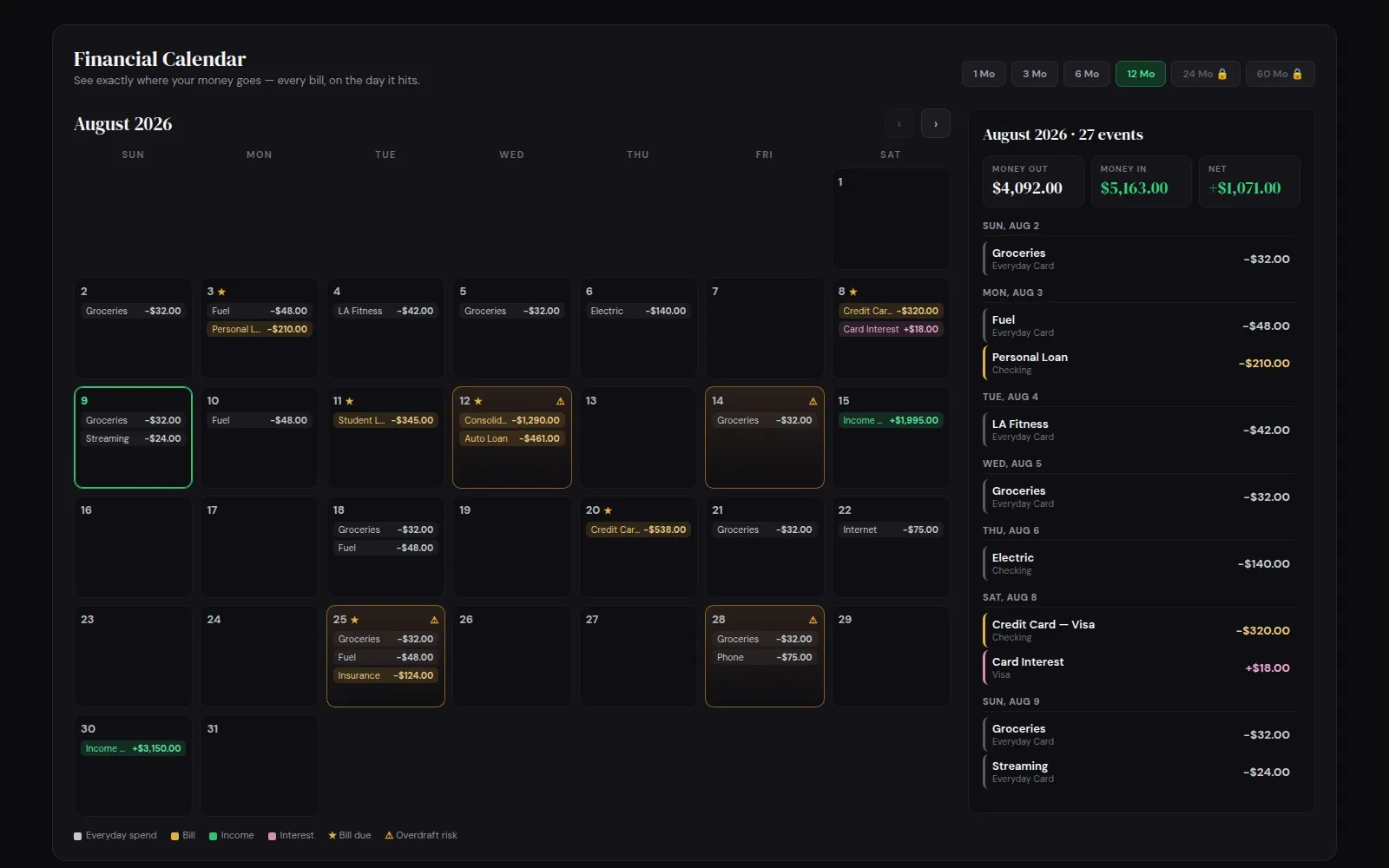Click the Interest legend pink swatch
This screenshot has height=868, width=1389.
272,836
